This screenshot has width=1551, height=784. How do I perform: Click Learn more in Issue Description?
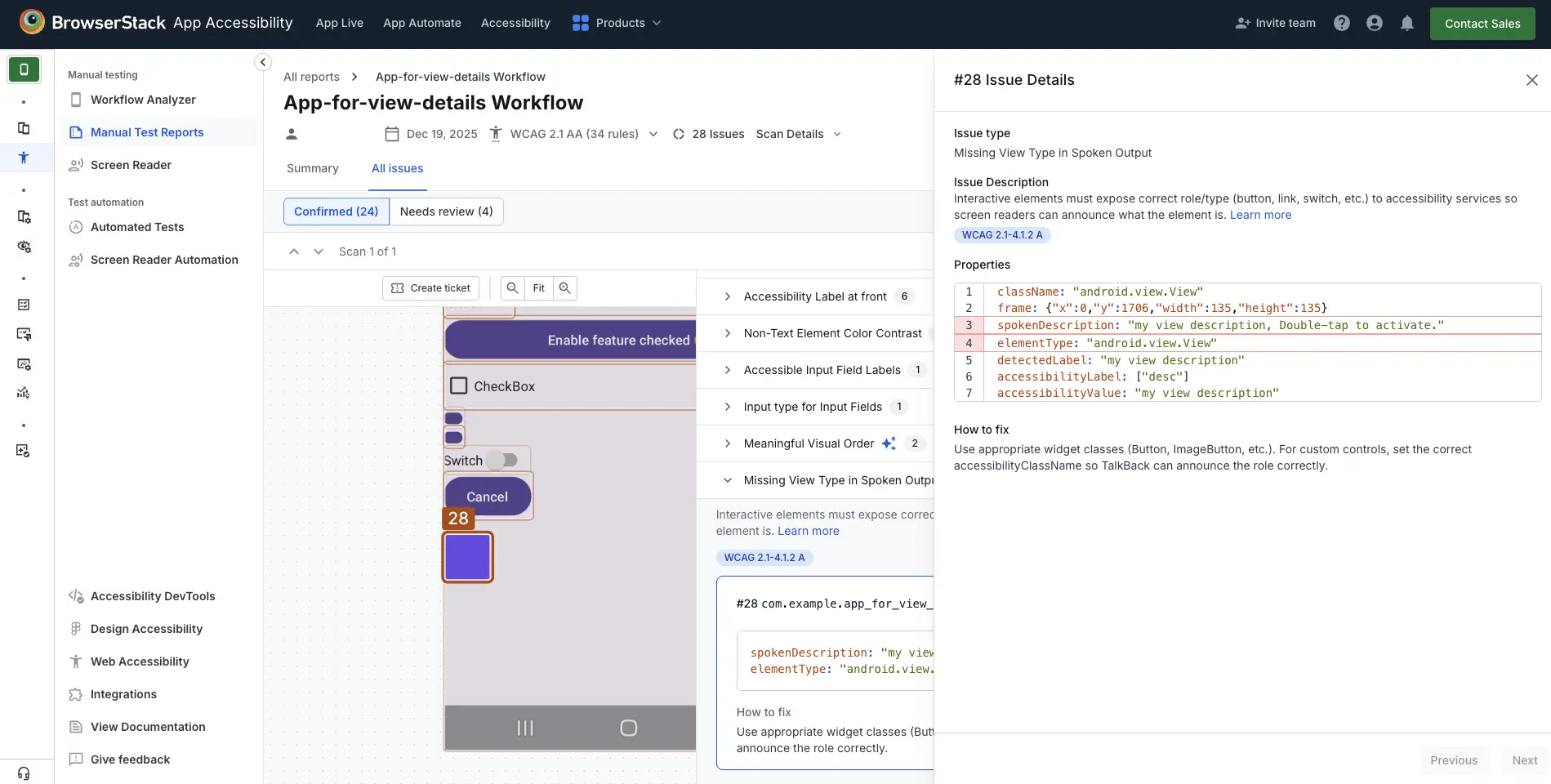1260,215
